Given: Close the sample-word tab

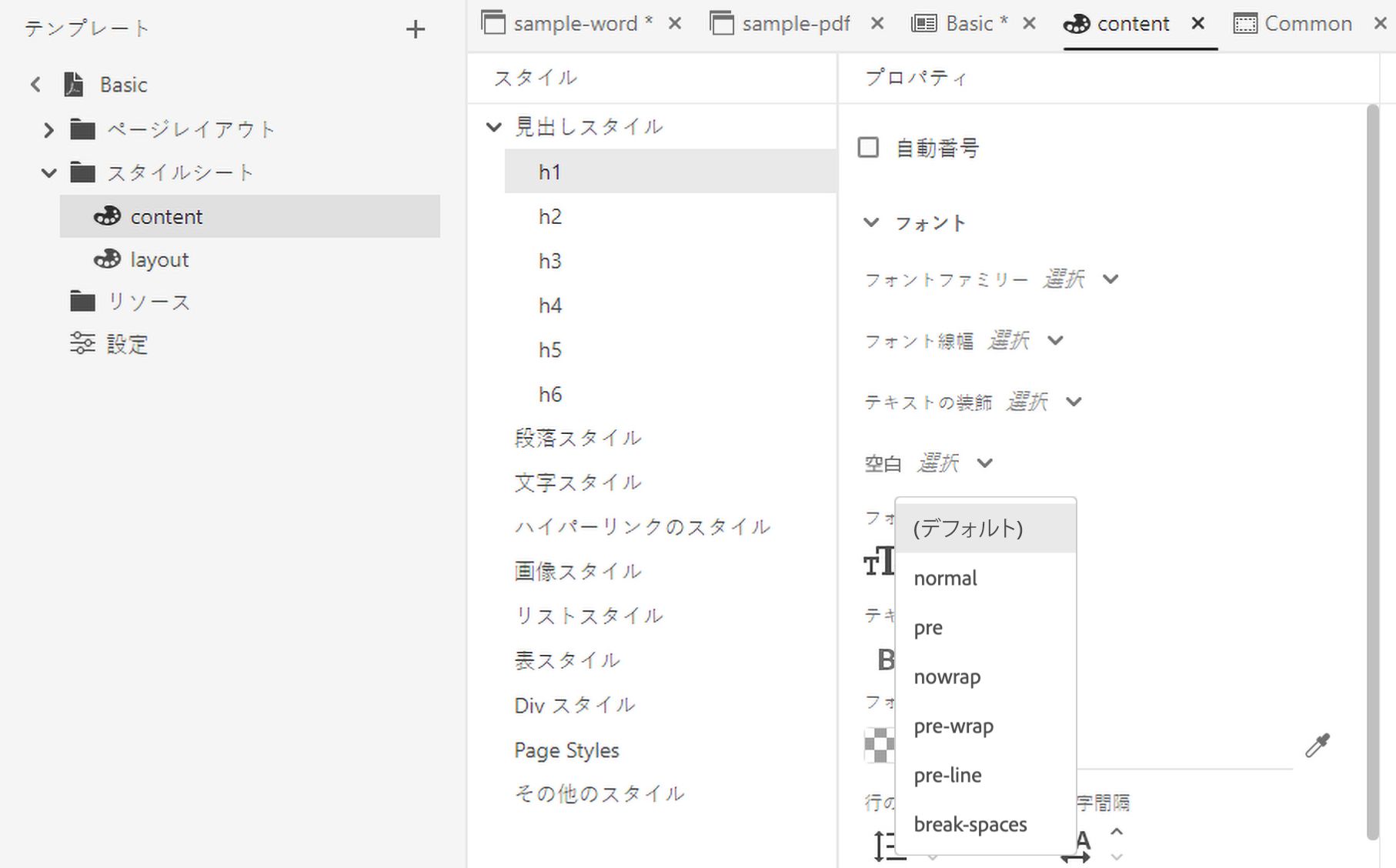Looking at the screenshot, I should coord(675,24).
